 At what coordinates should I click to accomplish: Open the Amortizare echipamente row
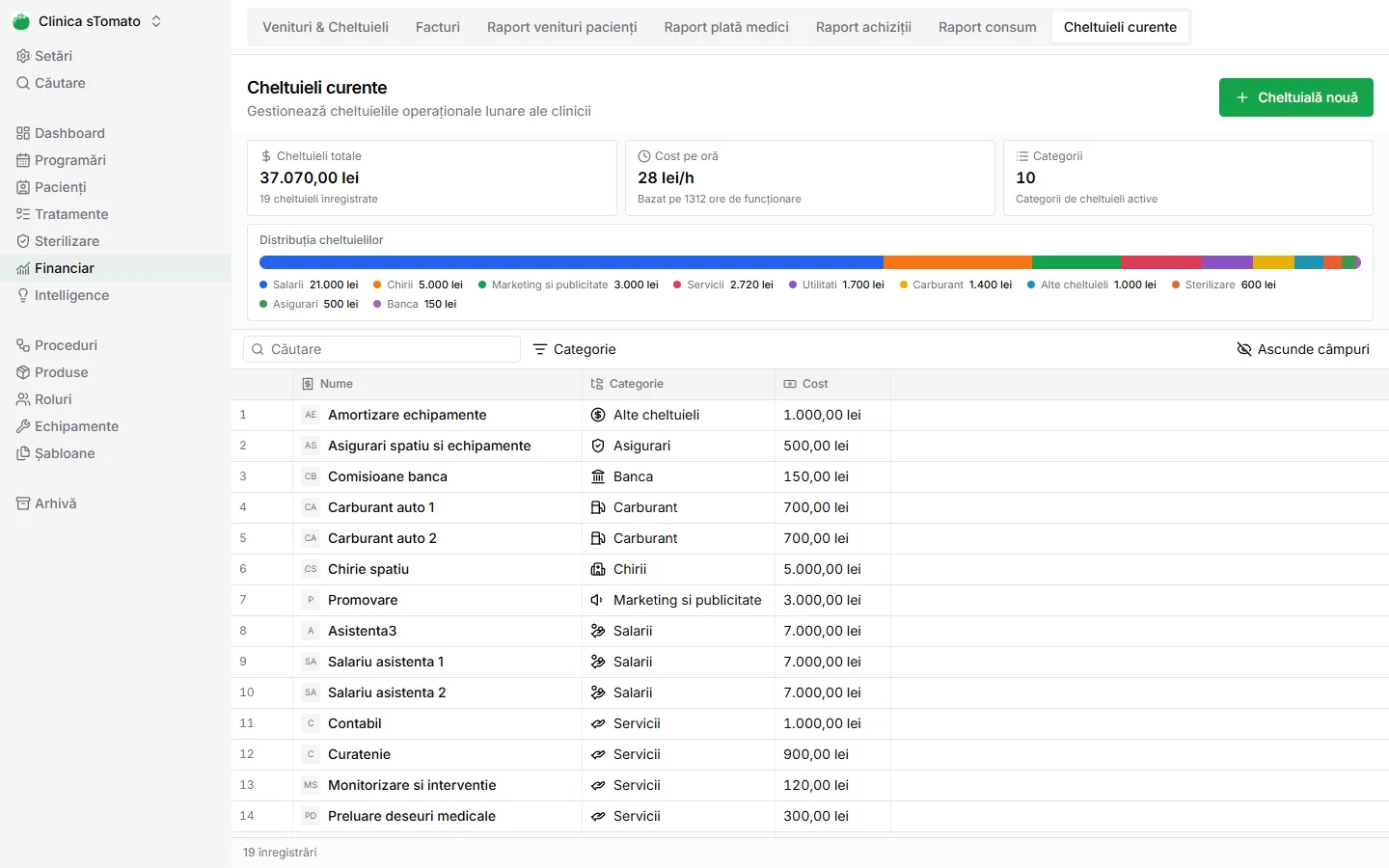pos(810,415)
